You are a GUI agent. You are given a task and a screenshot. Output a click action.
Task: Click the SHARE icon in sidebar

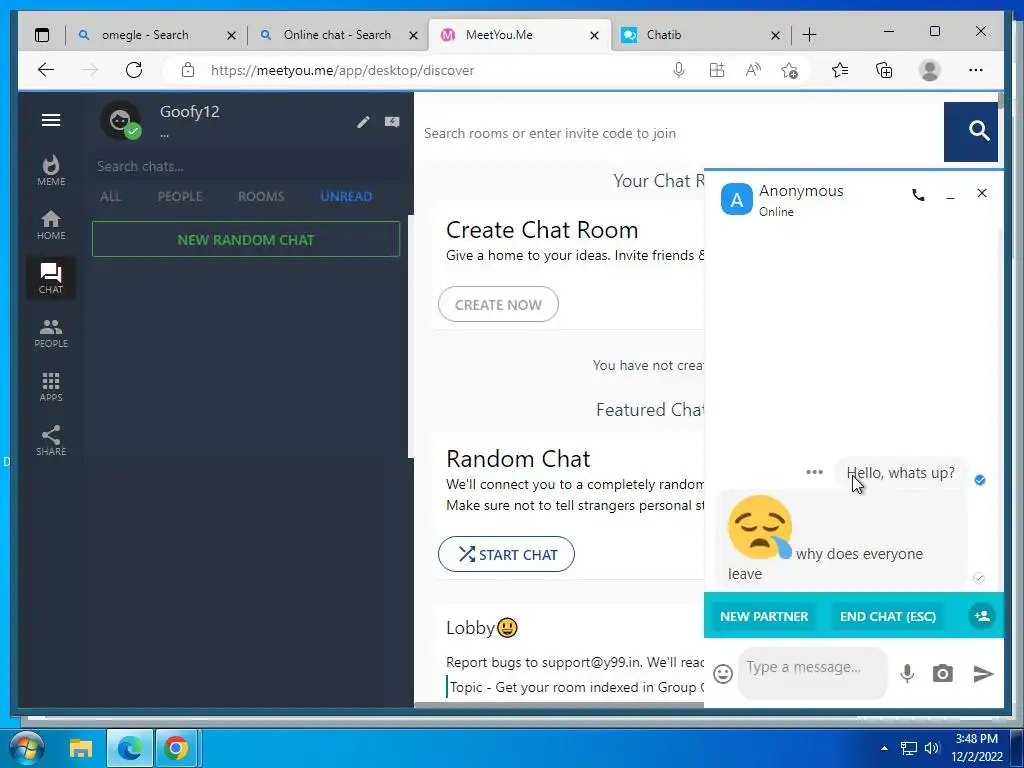tap(51, 441)
